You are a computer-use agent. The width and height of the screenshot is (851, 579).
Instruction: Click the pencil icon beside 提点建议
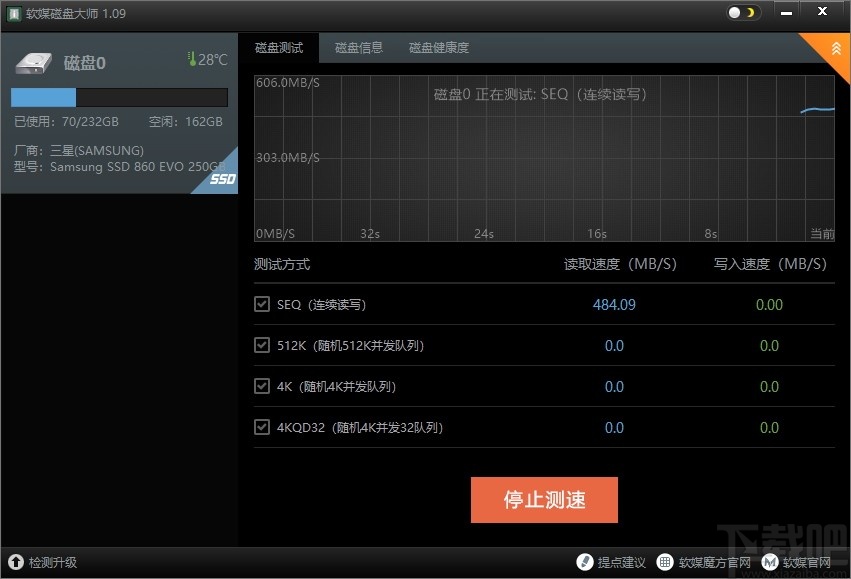coord(585,562)
